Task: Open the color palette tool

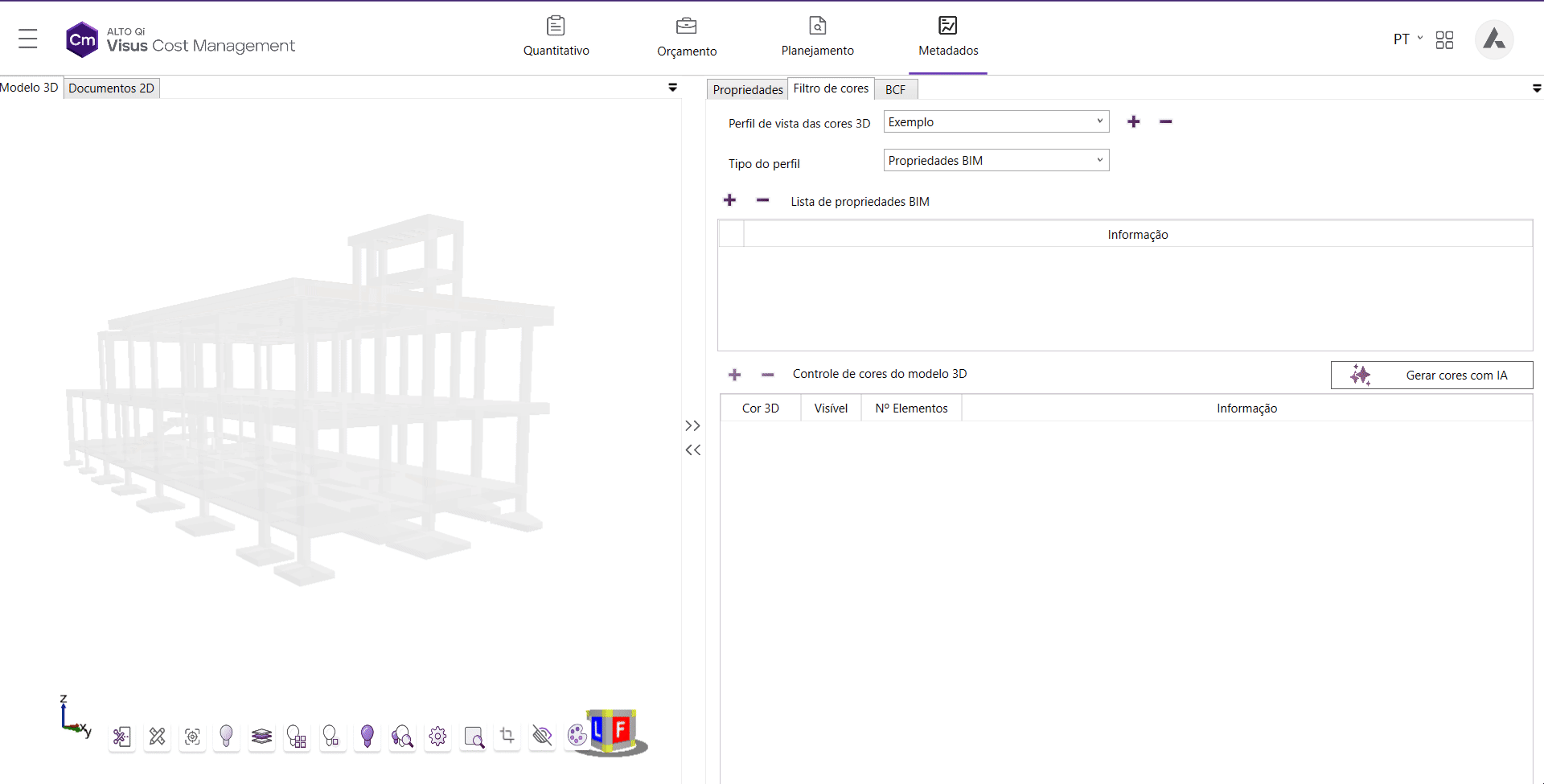Action: tap(577, 735)
